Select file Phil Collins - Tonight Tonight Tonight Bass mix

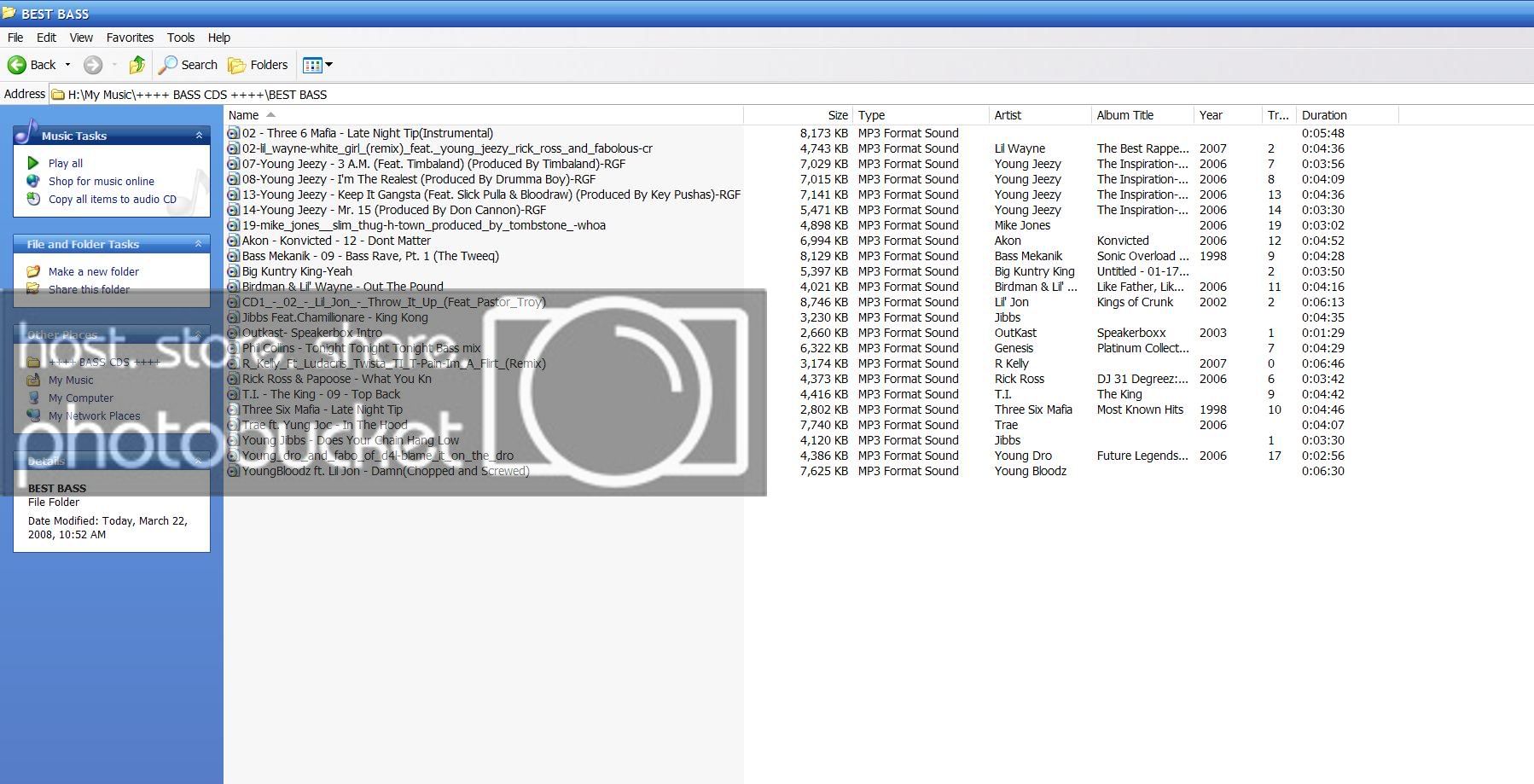(362, 348)
